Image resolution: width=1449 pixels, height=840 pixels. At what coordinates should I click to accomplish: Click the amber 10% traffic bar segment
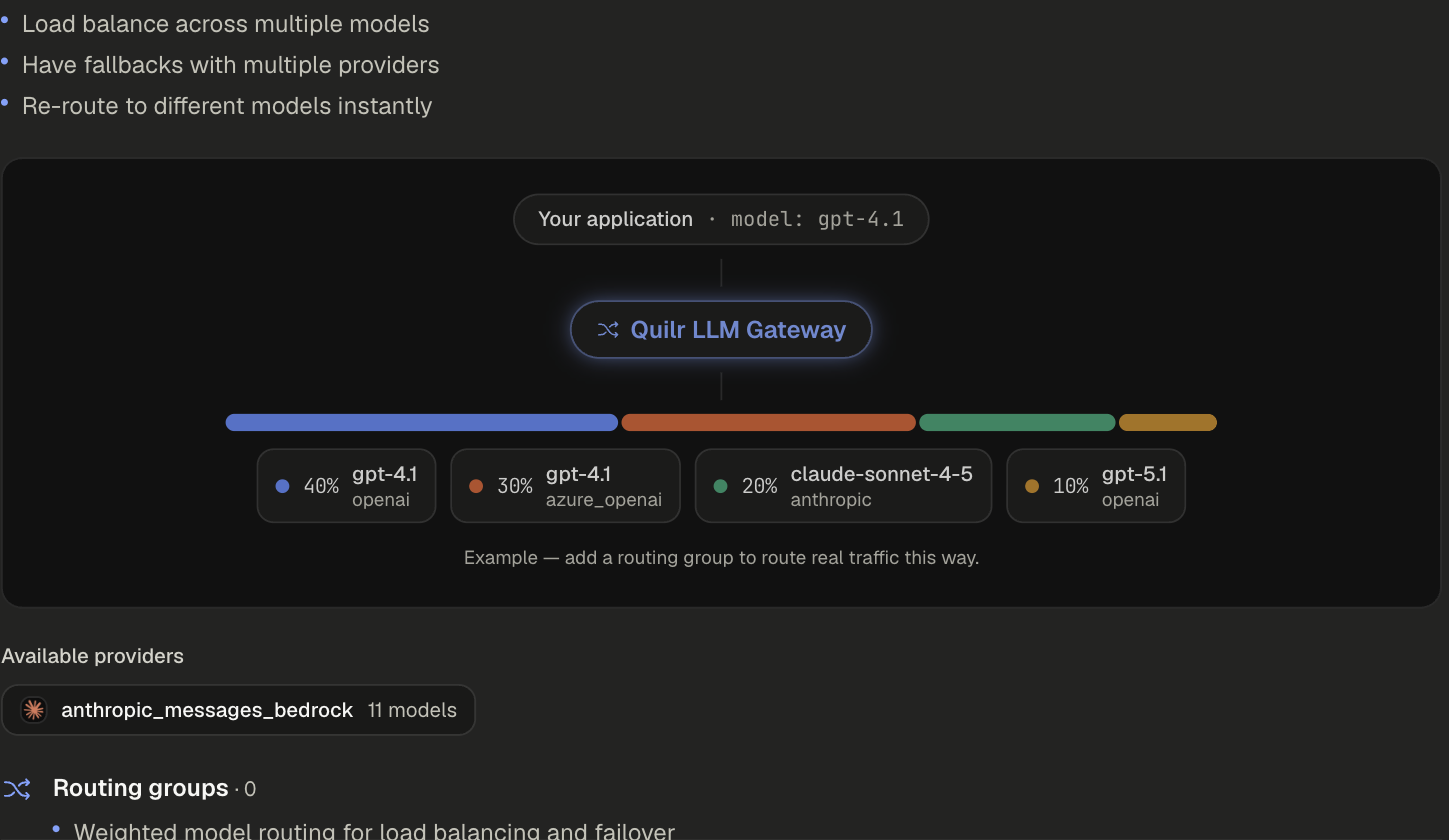tap(1168, 422)
